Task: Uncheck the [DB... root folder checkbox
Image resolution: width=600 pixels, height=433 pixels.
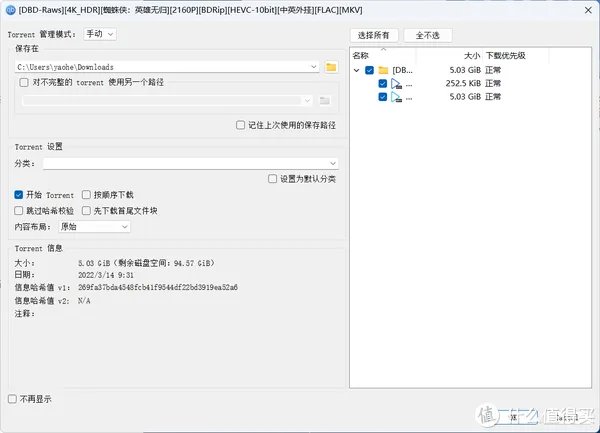Action: point(369,70)
